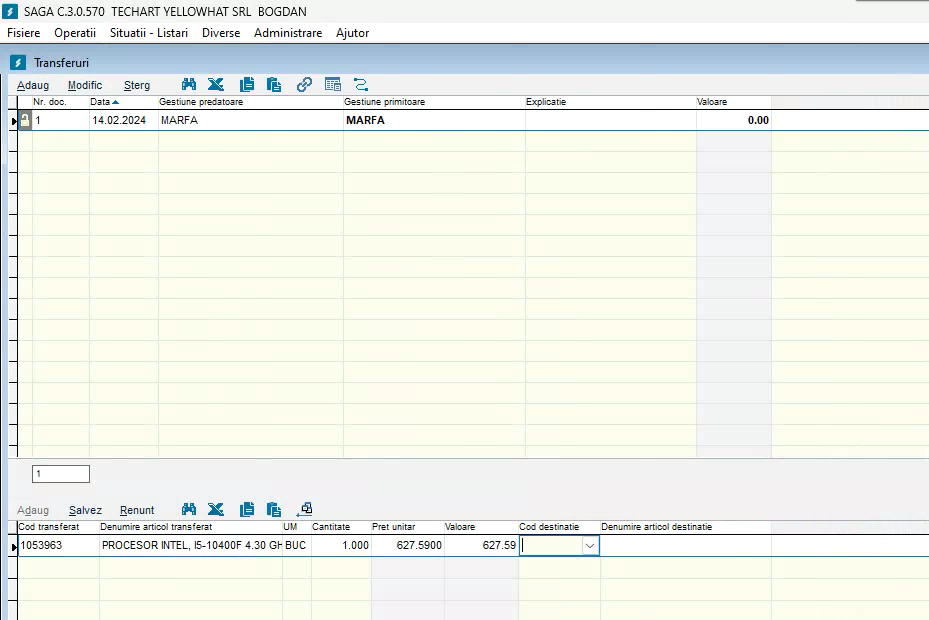Screen dimensions: 929x620
Task: Click the value cell 627.59
Action: [x=481, y=545]
